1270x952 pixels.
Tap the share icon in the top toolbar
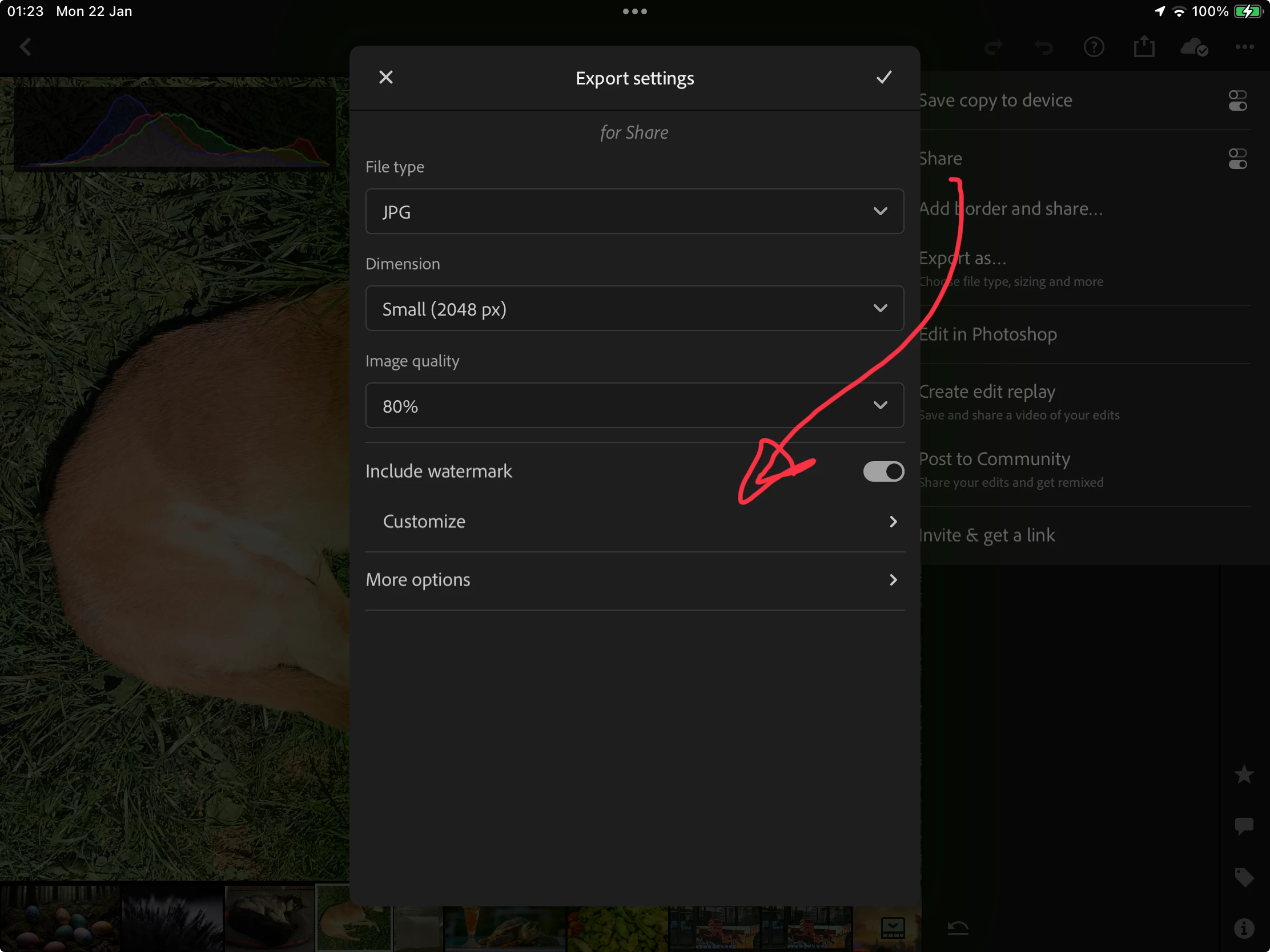coord(1144,47)
